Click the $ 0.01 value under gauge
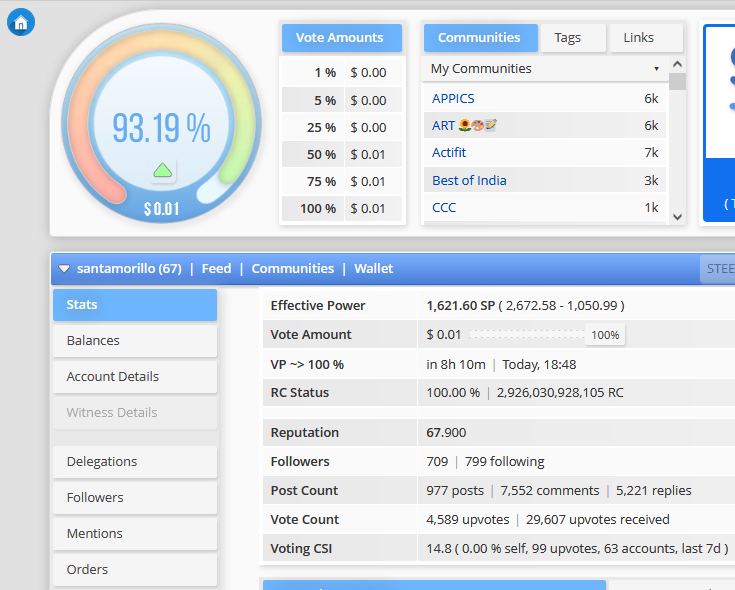 coord(161,209)
